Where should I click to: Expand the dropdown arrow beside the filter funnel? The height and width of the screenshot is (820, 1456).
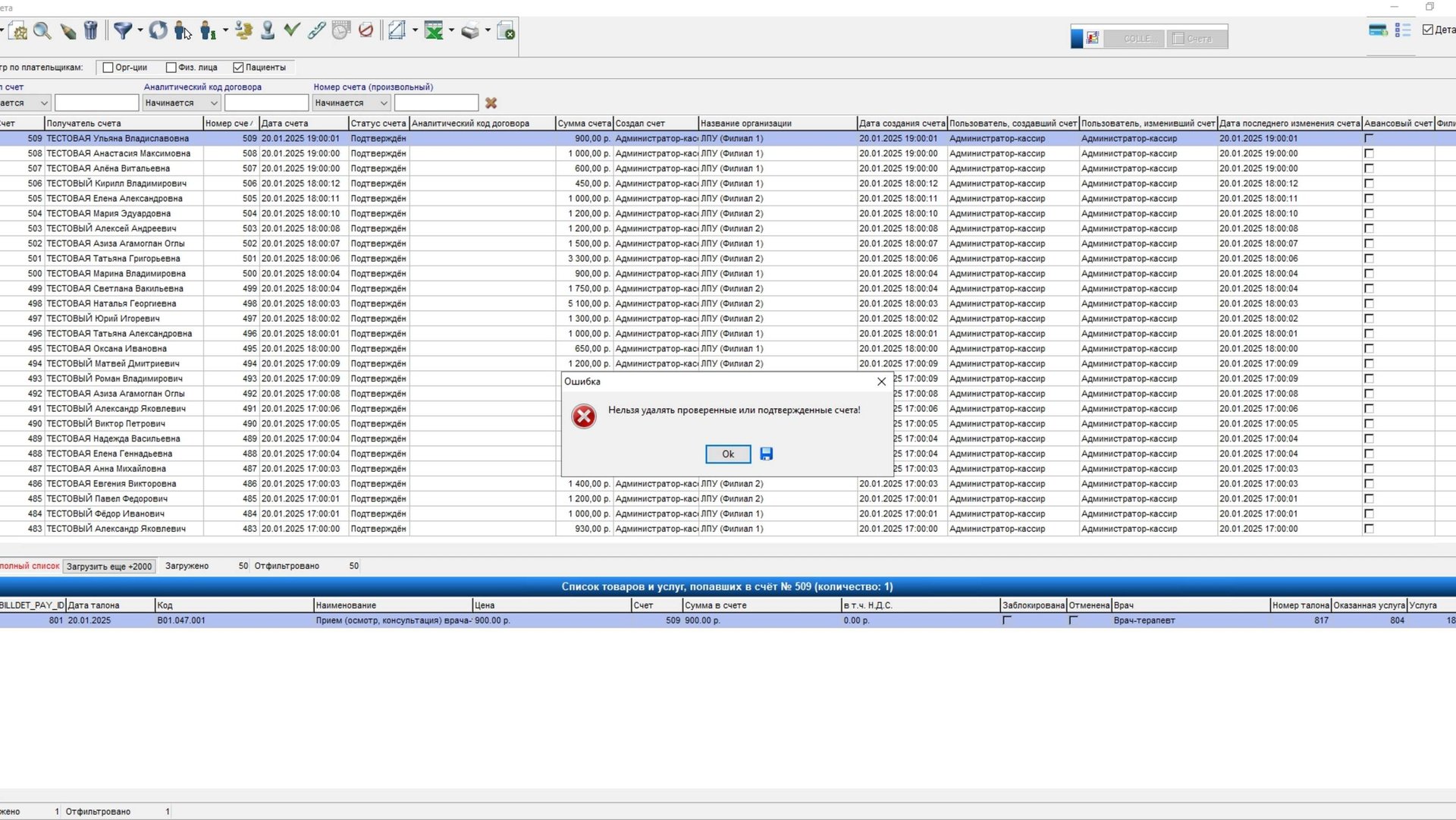pyautogui.click(x=140, y=31)
